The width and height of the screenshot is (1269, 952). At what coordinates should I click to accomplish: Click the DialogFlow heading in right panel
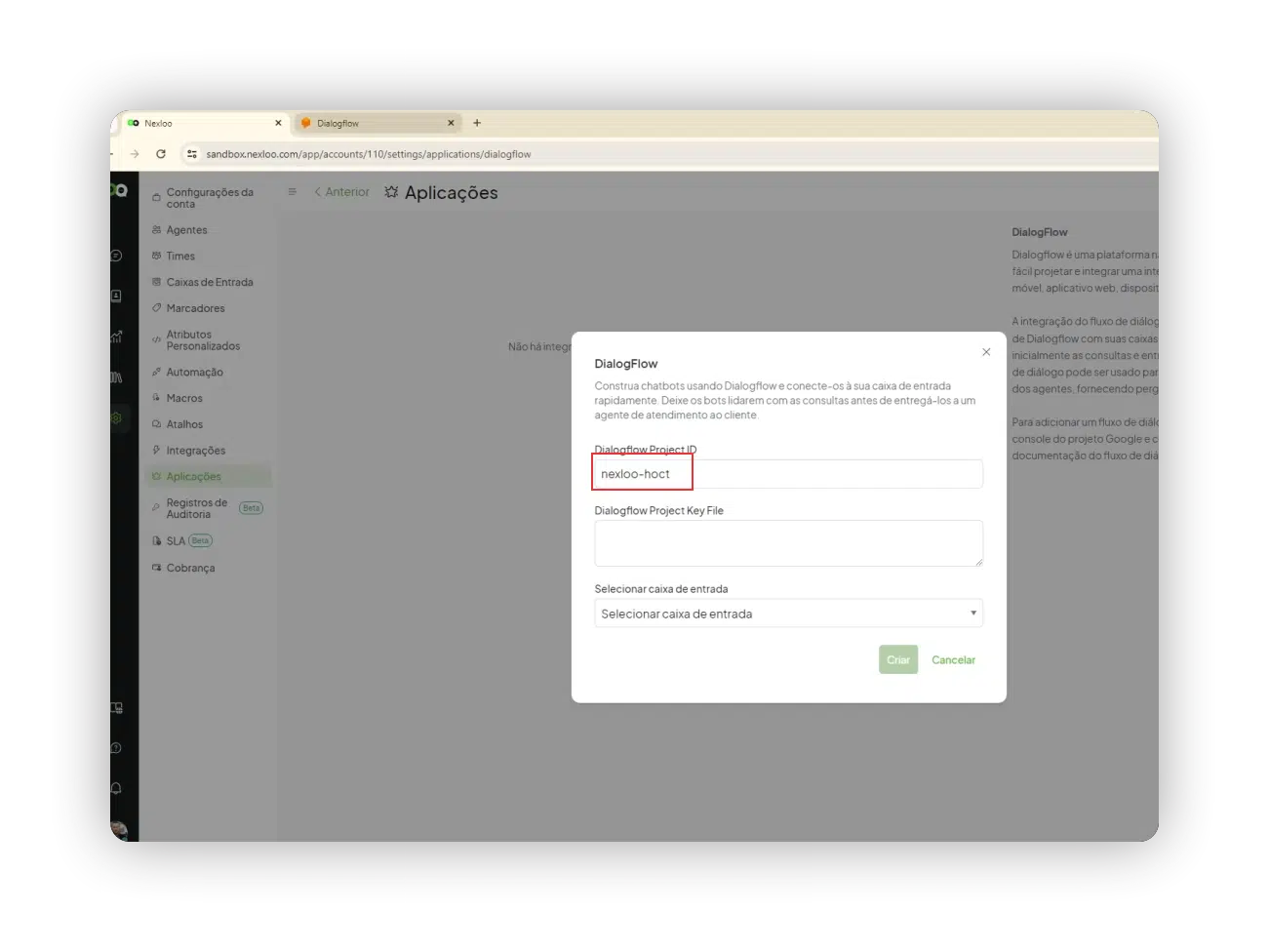[1039, 232]
